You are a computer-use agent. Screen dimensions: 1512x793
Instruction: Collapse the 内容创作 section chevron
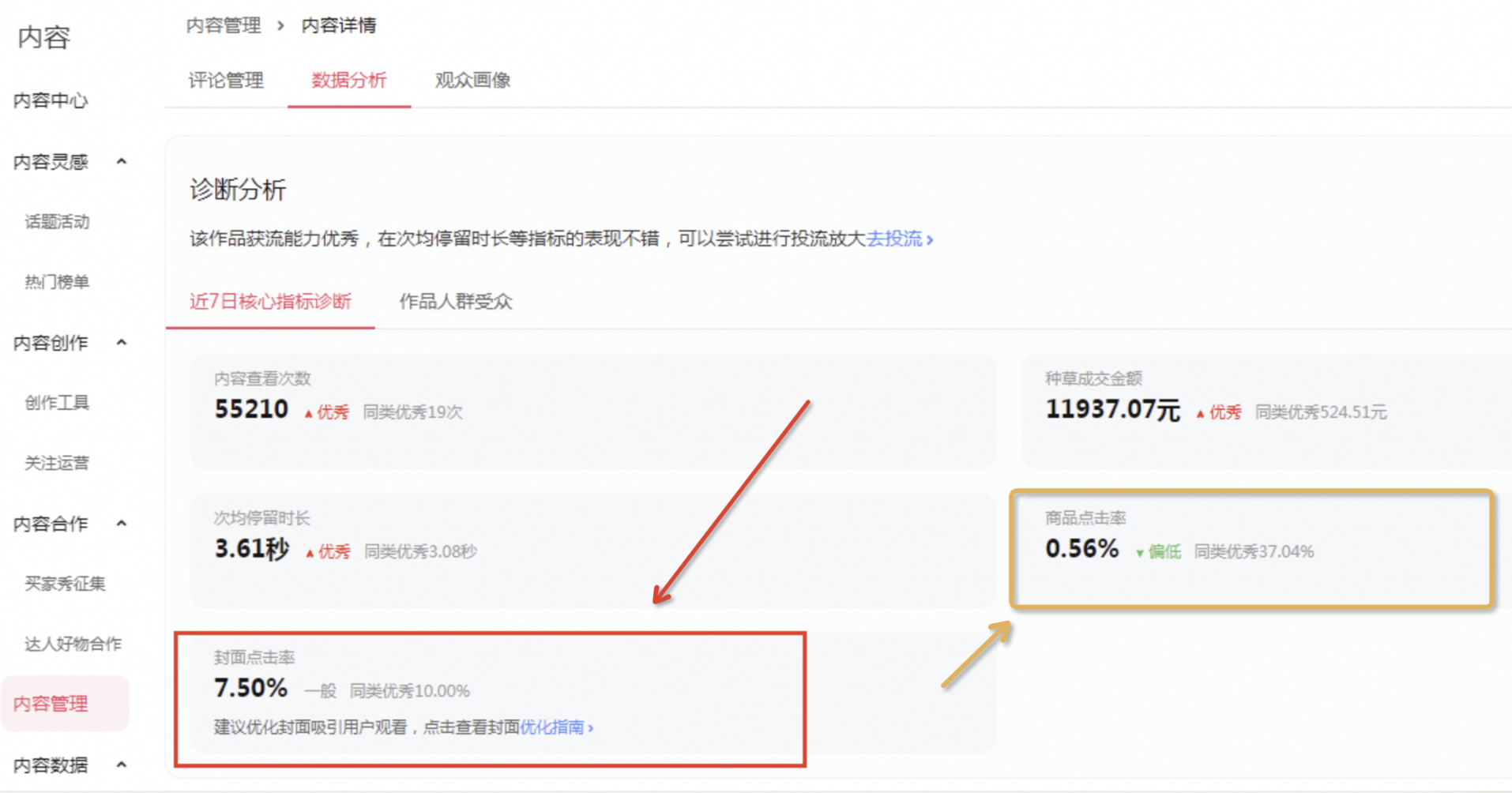tap(122, 343)
